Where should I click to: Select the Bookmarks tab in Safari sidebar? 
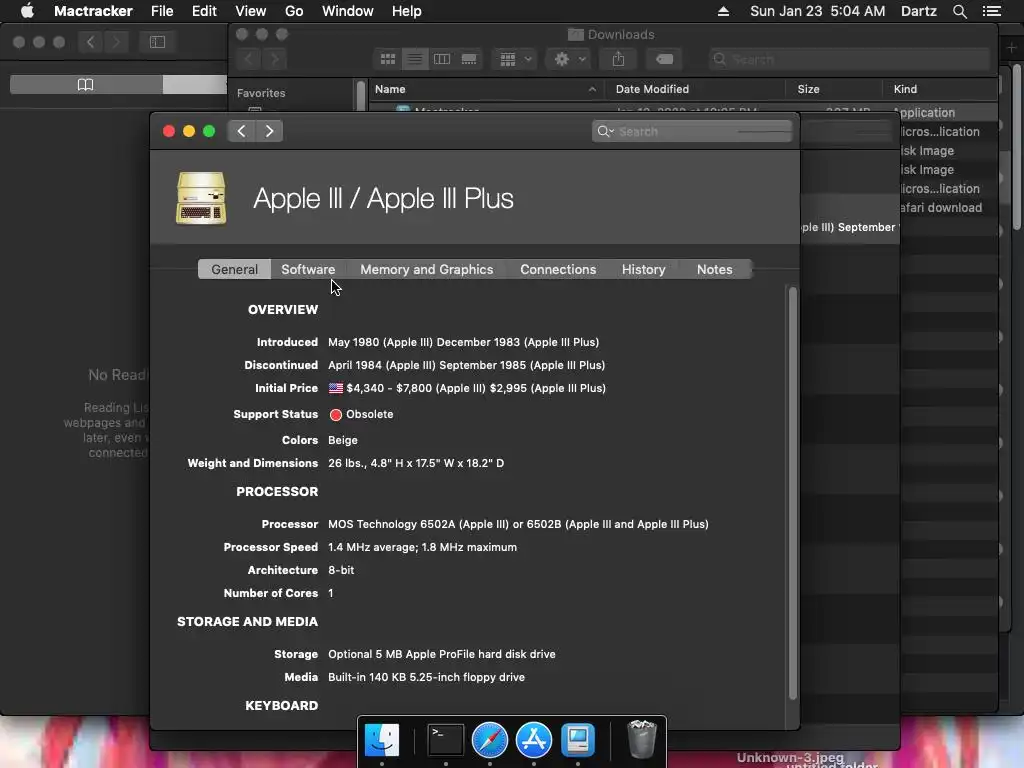coord(86,84)
